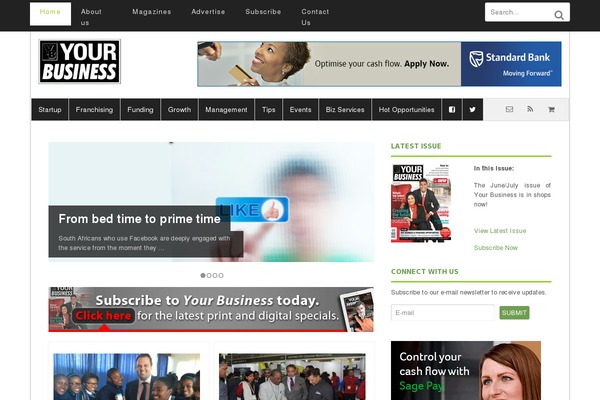The width and height of the screenshot is (600, 400).
Task: Click the Standard Bank banner ad
Action: click(x=379, y=64)
